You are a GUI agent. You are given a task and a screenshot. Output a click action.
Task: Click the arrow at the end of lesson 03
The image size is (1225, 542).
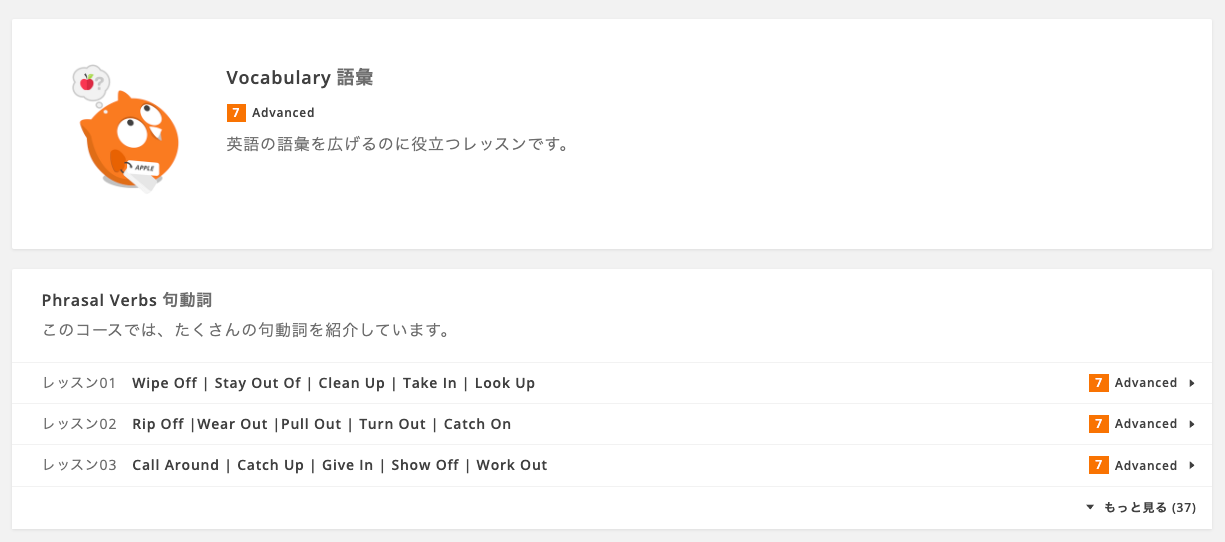(x=1191, y=465)
